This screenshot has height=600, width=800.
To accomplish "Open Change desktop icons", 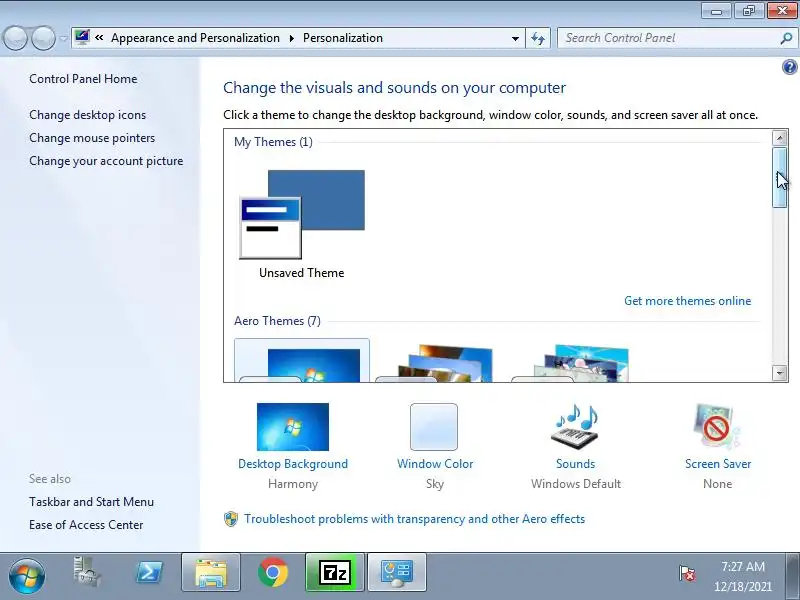I will [87, 115].
